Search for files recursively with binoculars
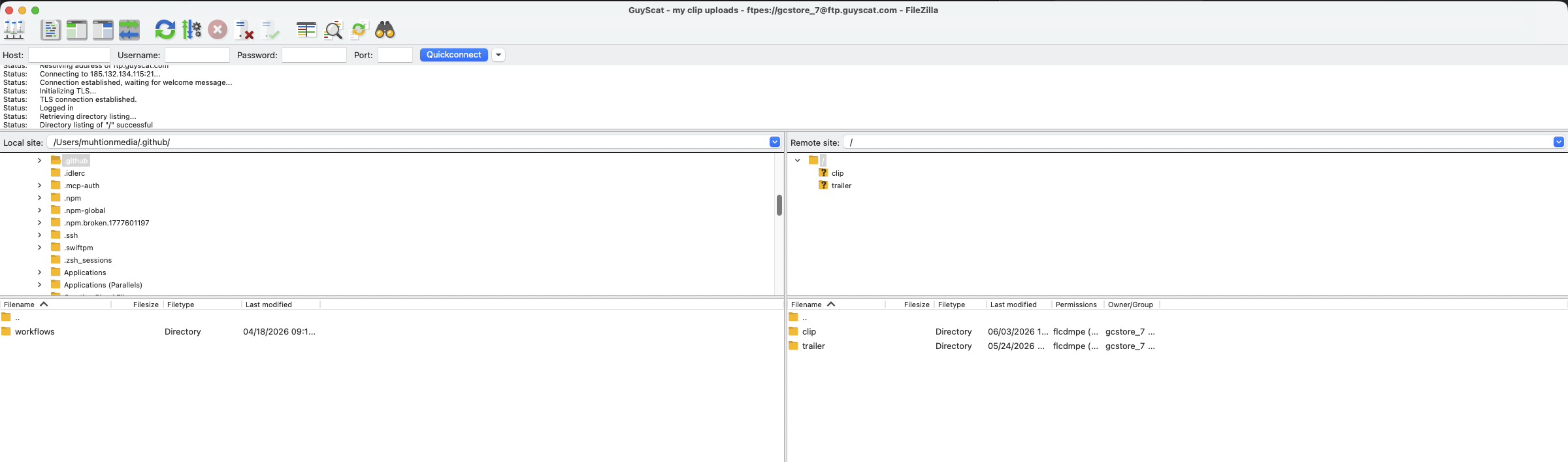The height and width of the screenshot is (462, 1568). coord(385,29)
